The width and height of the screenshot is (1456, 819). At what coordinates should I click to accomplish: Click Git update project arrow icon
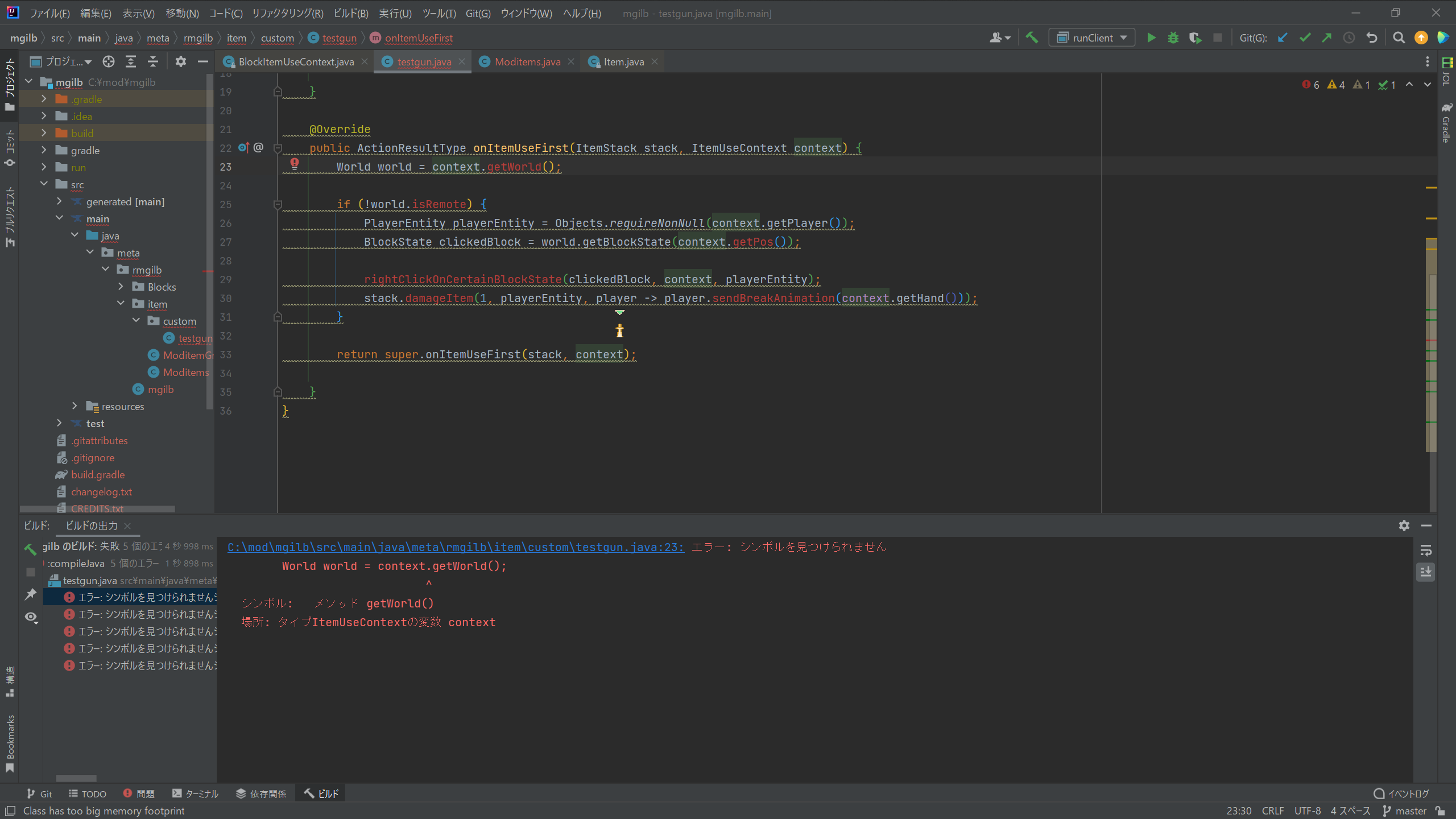(1283, 38)
